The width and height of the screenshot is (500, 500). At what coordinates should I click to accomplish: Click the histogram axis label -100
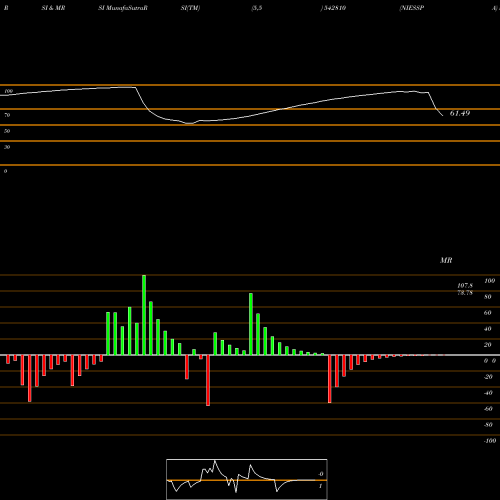(x=489, y=441)
